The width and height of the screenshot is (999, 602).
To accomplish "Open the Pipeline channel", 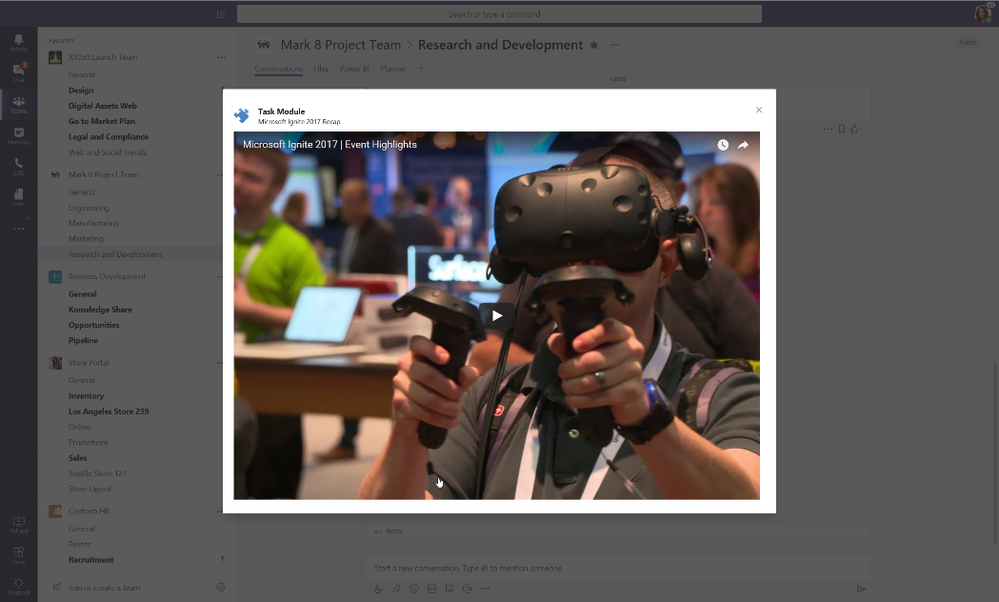I will (x=83, y=341).
